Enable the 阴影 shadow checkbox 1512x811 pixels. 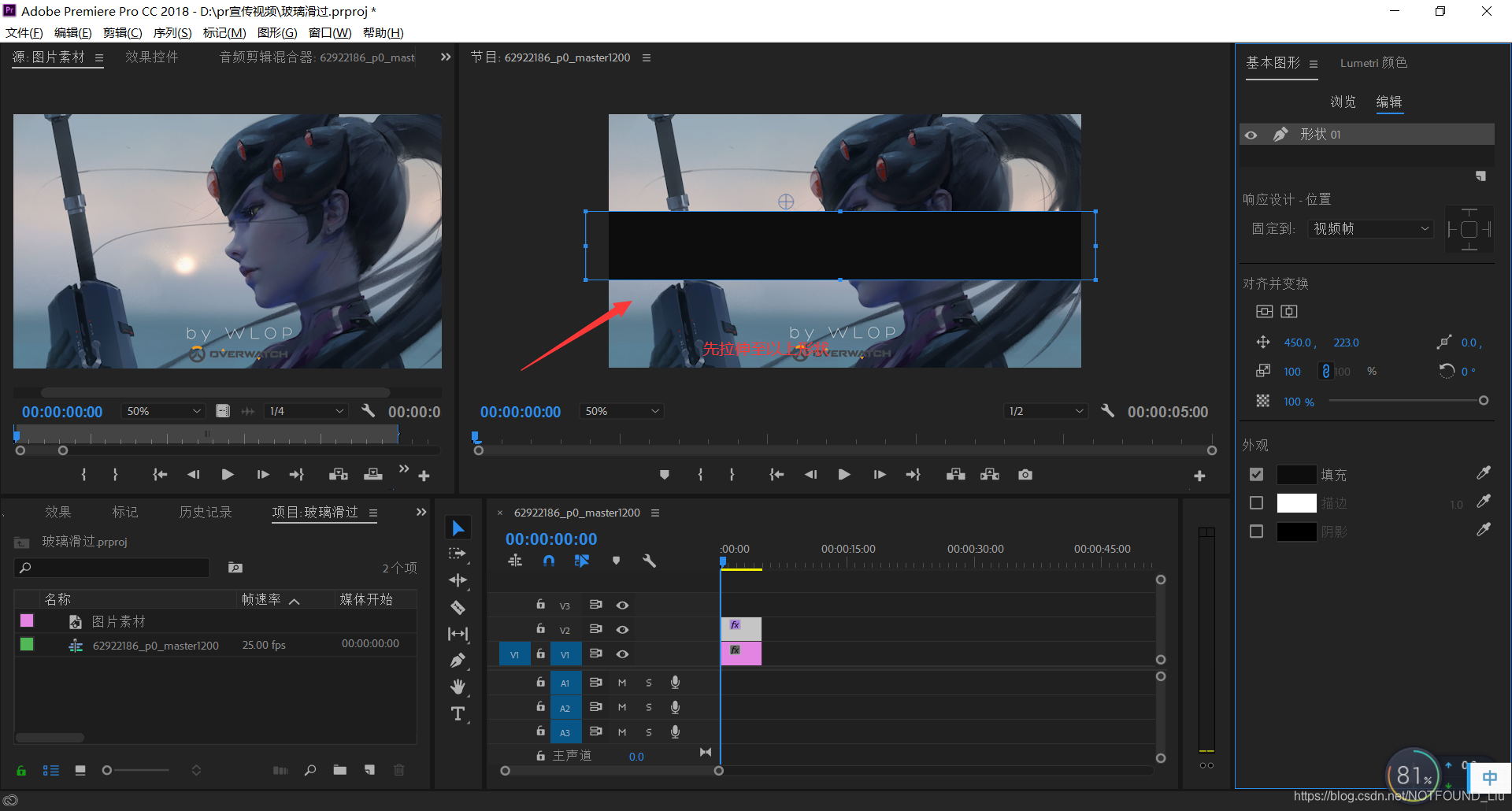coord(1257,531)
